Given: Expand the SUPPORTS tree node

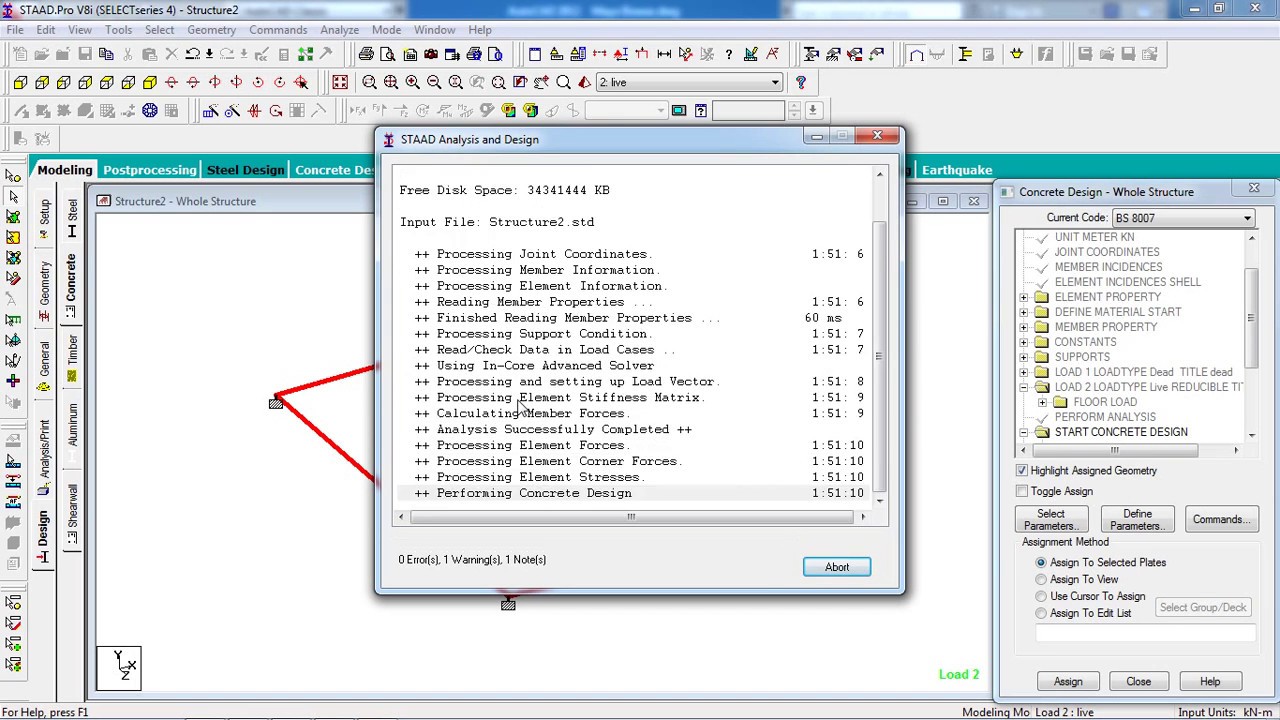Looking at the screenshot, I should (1024, 357).
